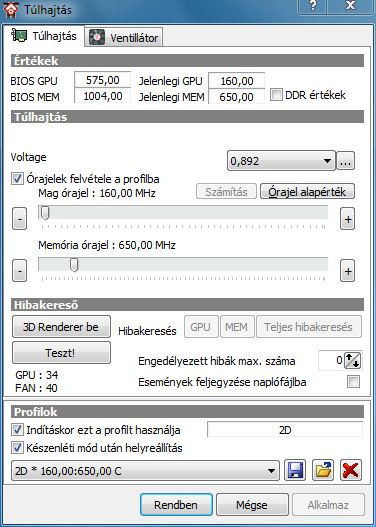The width and height of the screenshot is (376, 527).
Task: Decrease core clock with minus button
Action: [x=19, y=219]
